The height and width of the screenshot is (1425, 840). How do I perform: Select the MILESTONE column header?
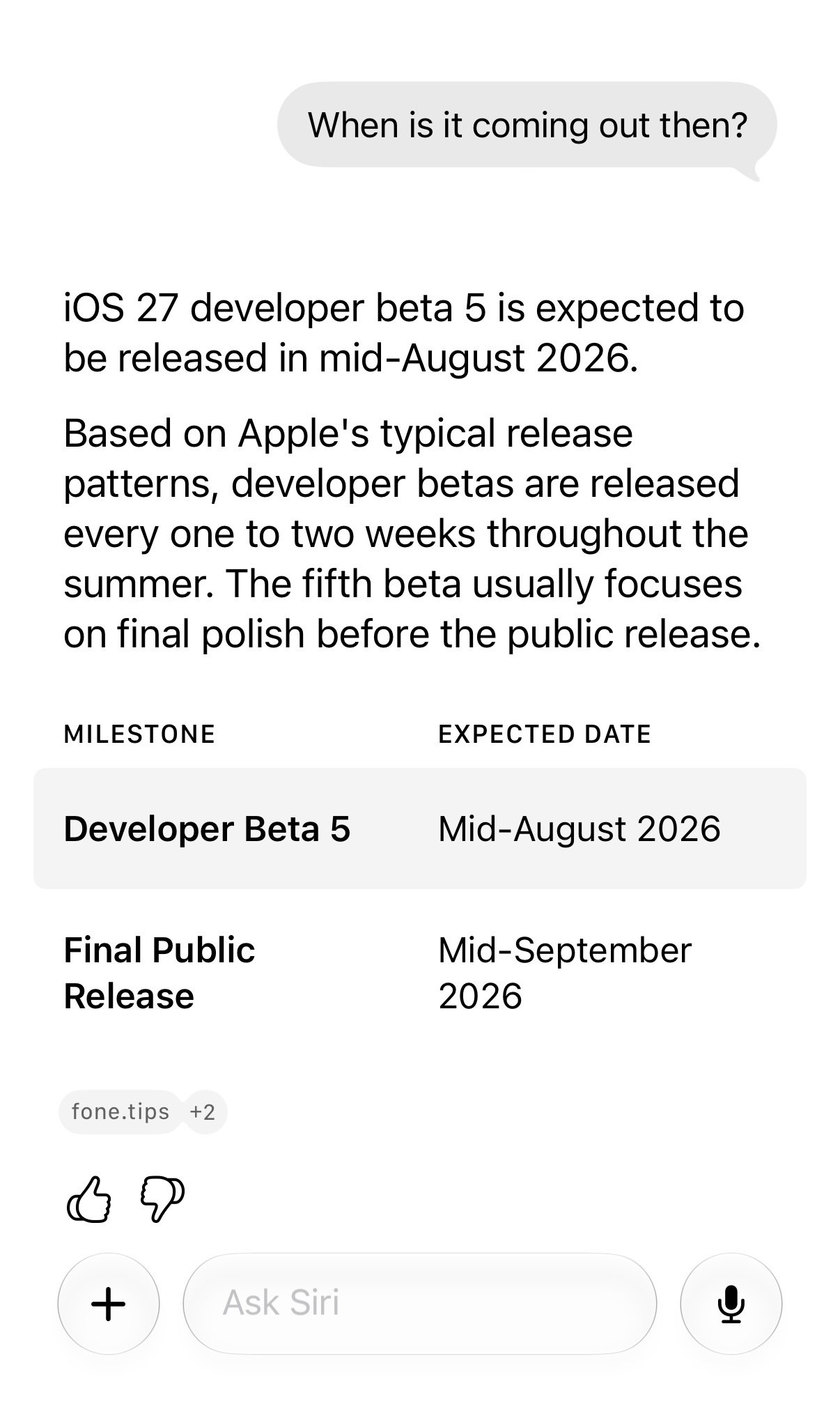[x=139, y=734]
